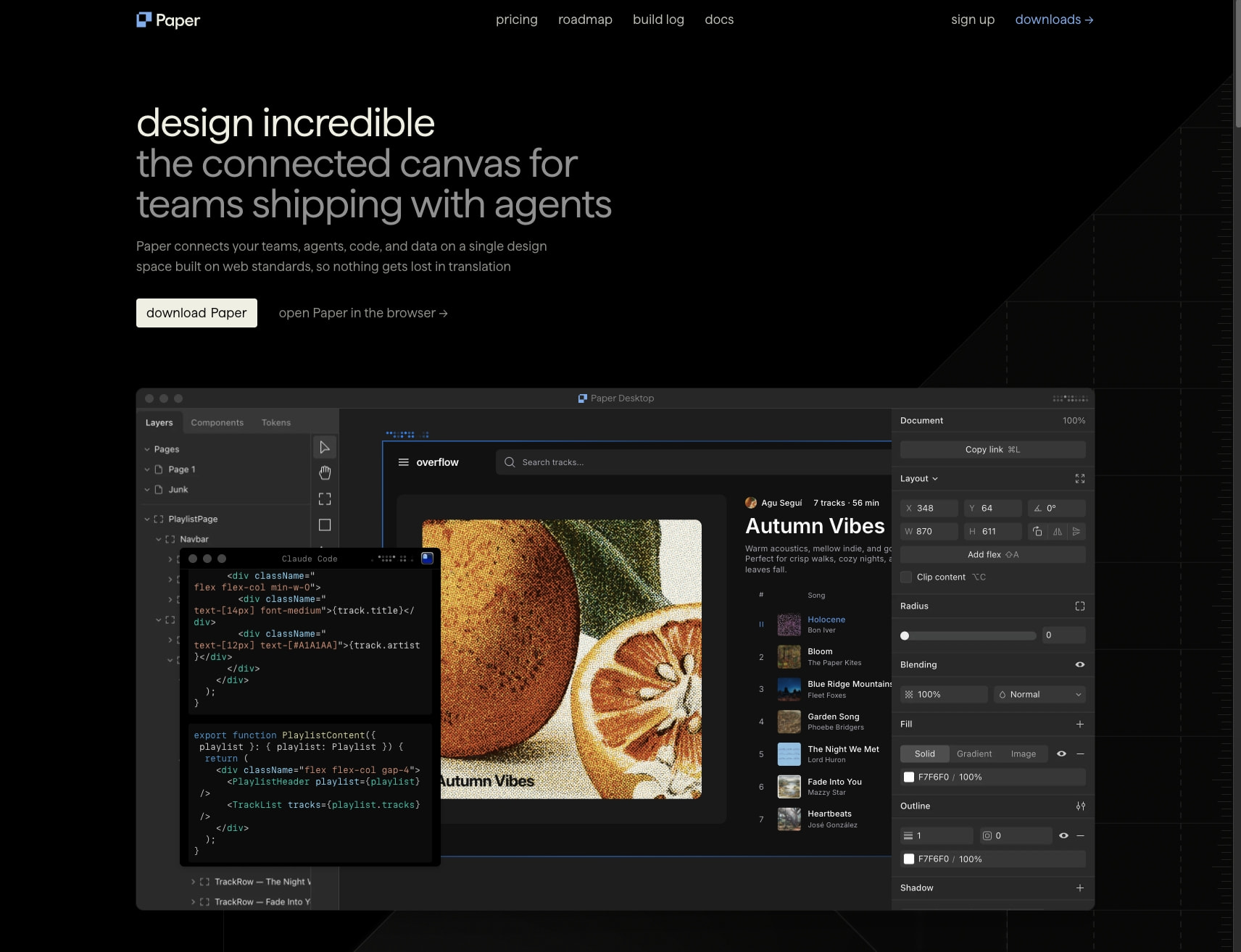Click the Junk page document icon
Viewport: 1241px width, 952px height.
pyautogui.click(x=159, y=490)
